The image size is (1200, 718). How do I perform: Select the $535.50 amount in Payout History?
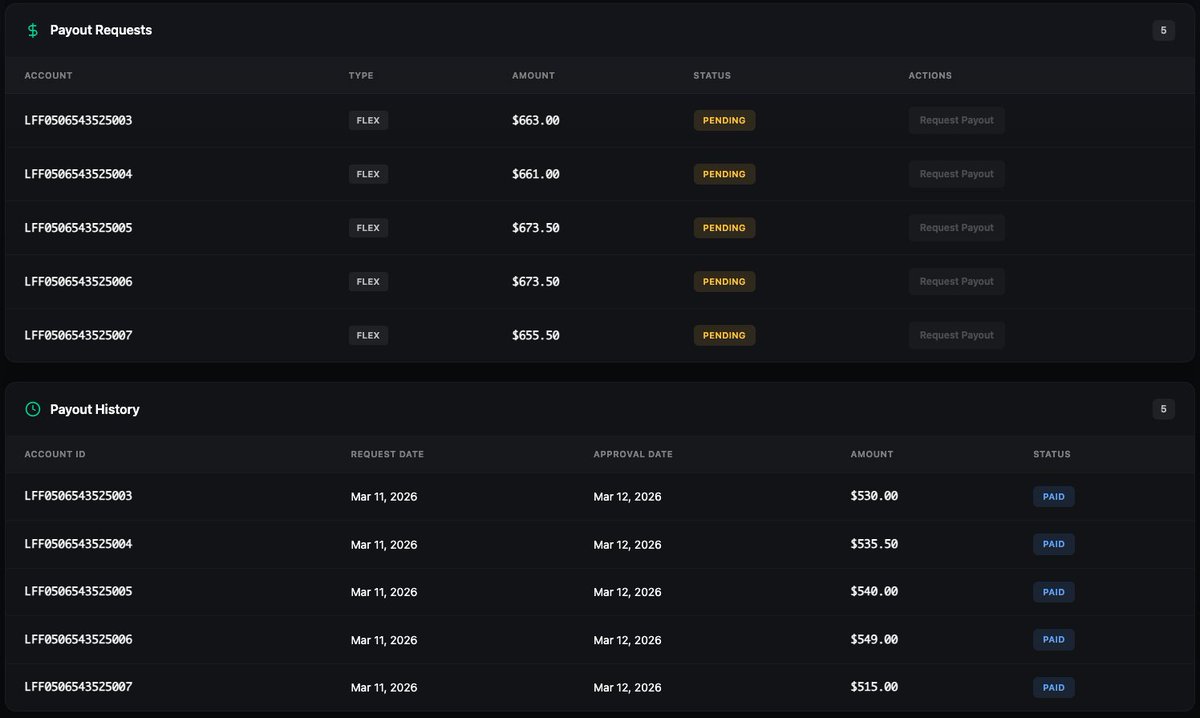[874, 544]
